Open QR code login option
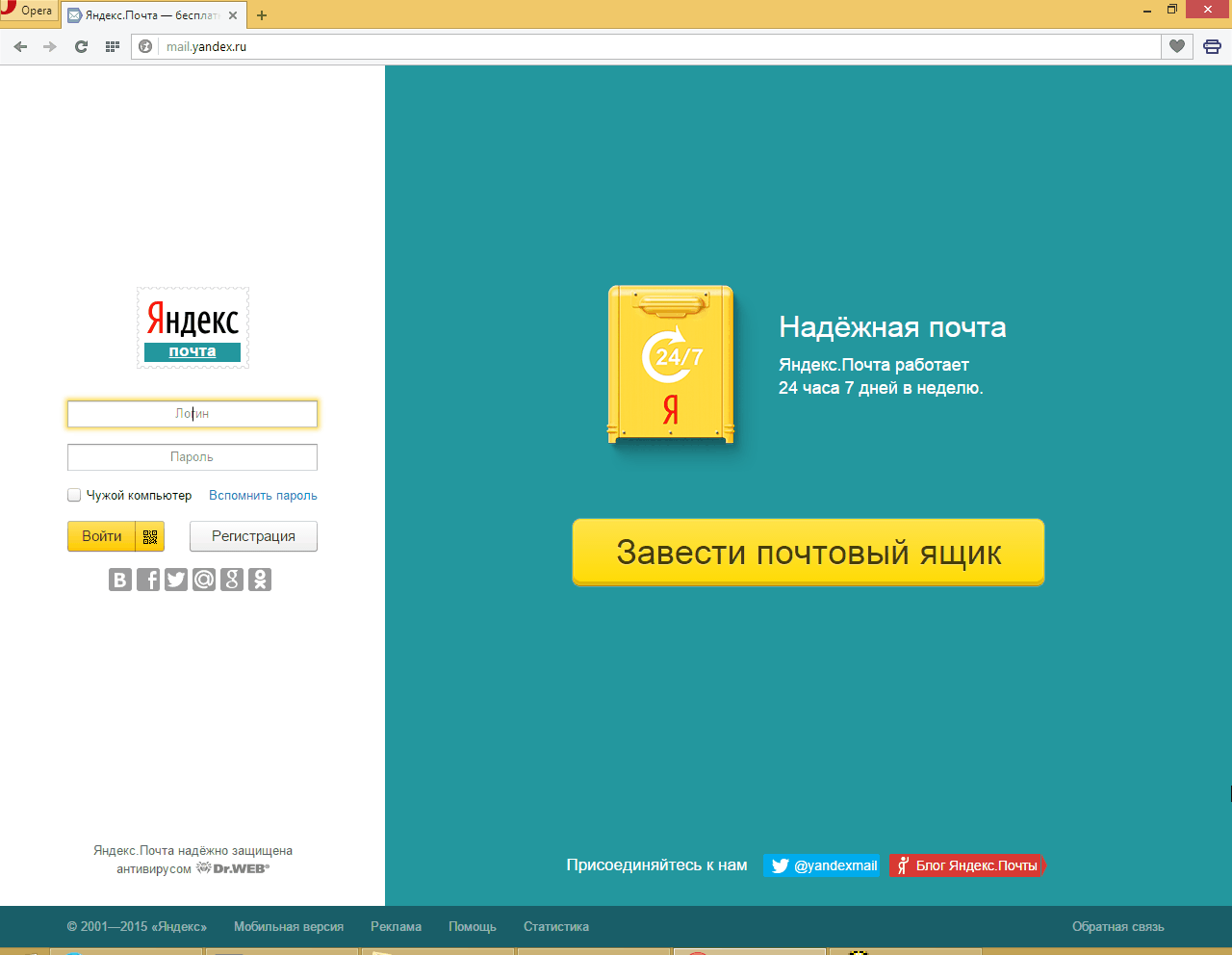The height and width of the screenshot is (955, 1232). click(x=150, y=536)
